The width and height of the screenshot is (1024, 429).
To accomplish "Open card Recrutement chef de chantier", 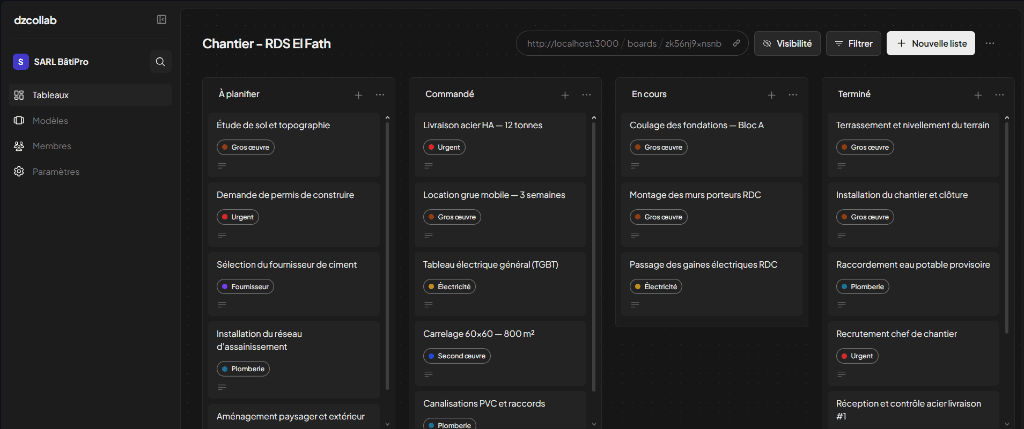I will (x=914, y=353).
